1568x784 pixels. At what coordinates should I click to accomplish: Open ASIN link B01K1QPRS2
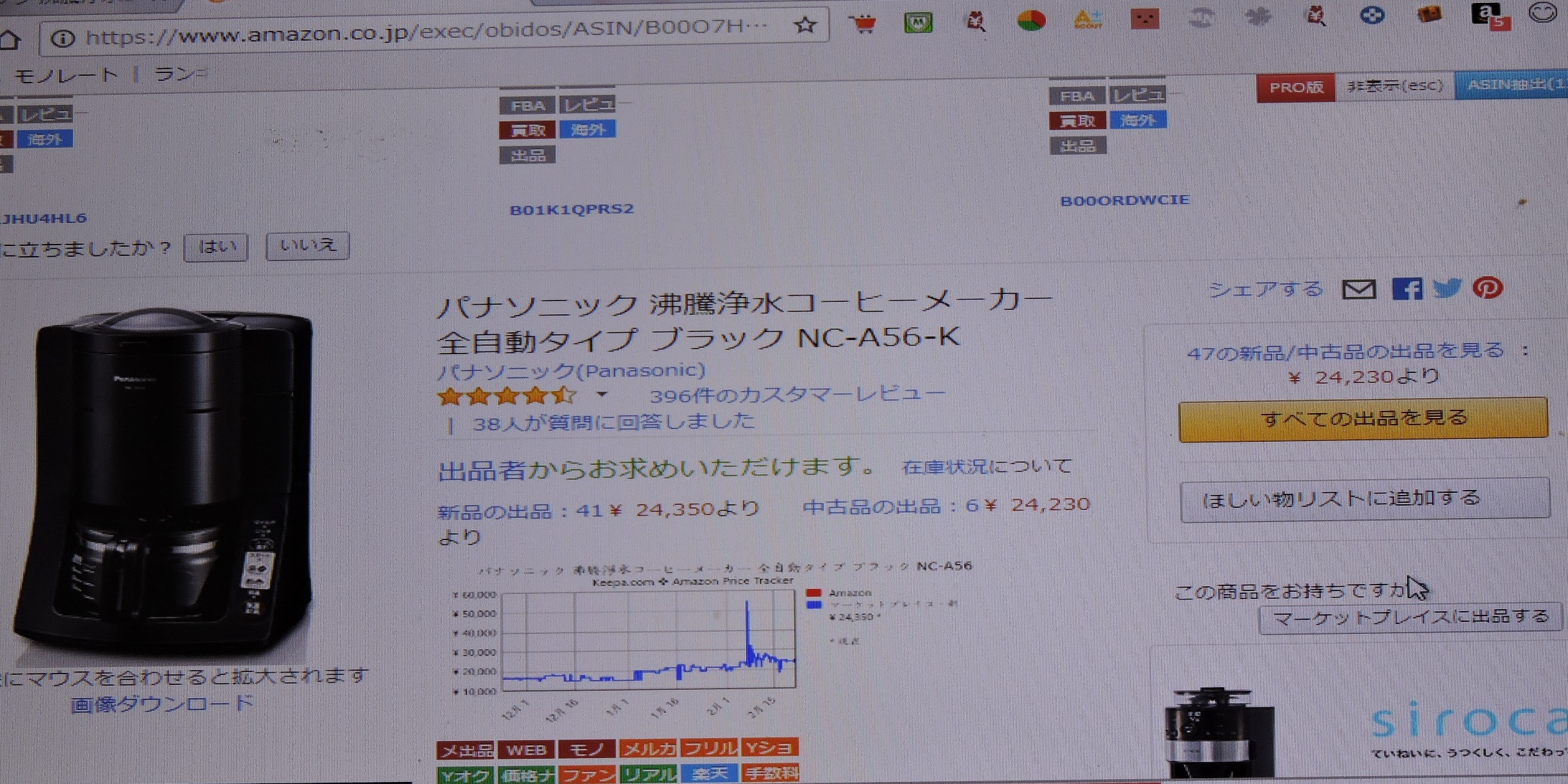pyautogui.click(x=571, y=209)
